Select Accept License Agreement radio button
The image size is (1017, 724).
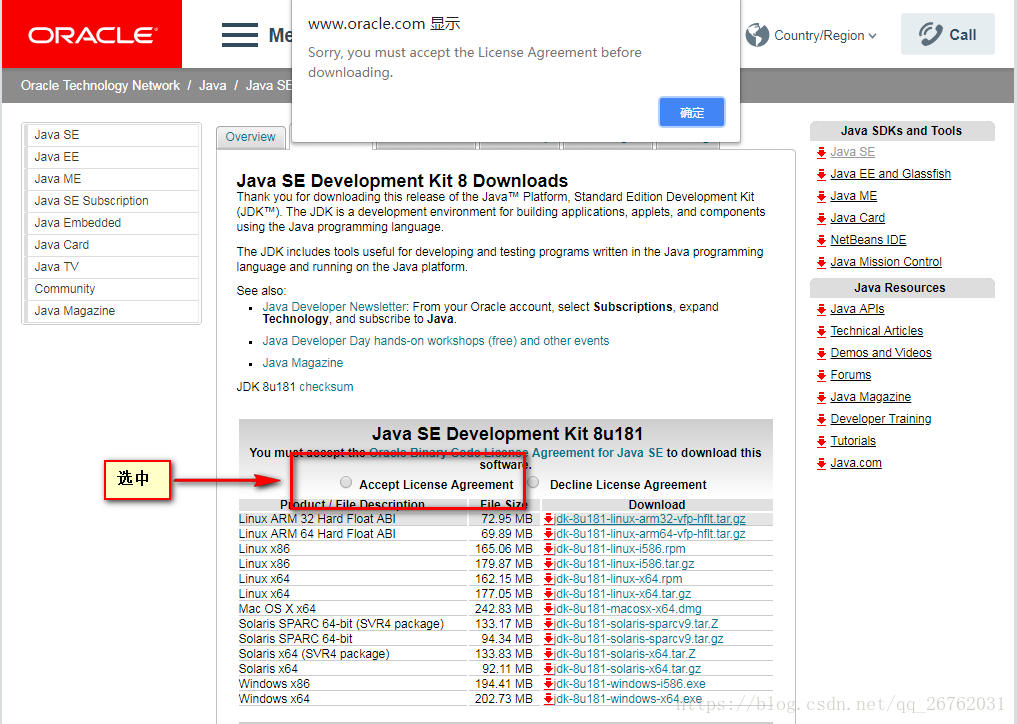pyautogui.click(x=346, y=482)
